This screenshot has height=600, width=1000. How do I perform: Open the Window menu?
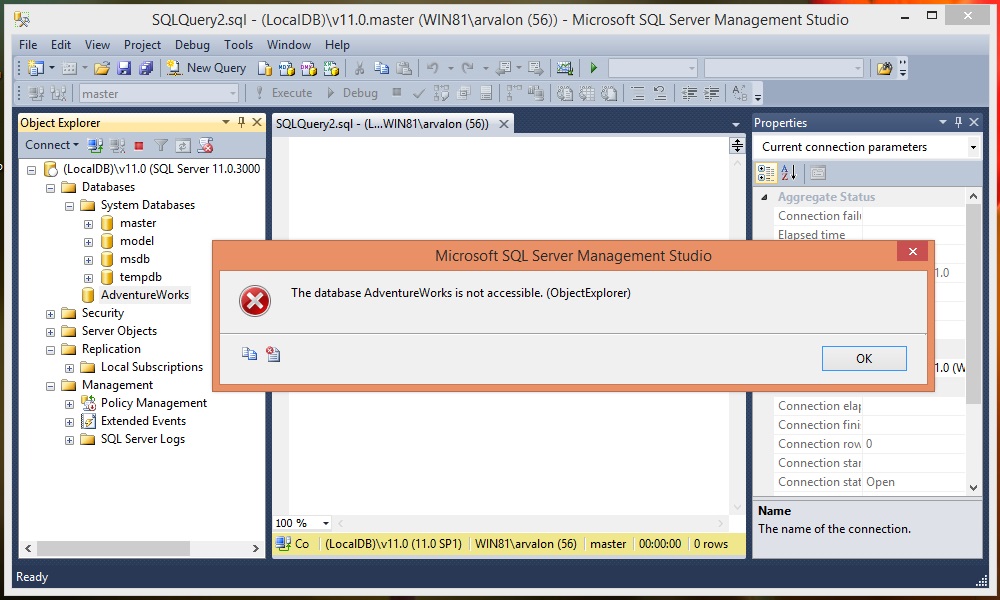pyautogui.click(x=289, y=45)
